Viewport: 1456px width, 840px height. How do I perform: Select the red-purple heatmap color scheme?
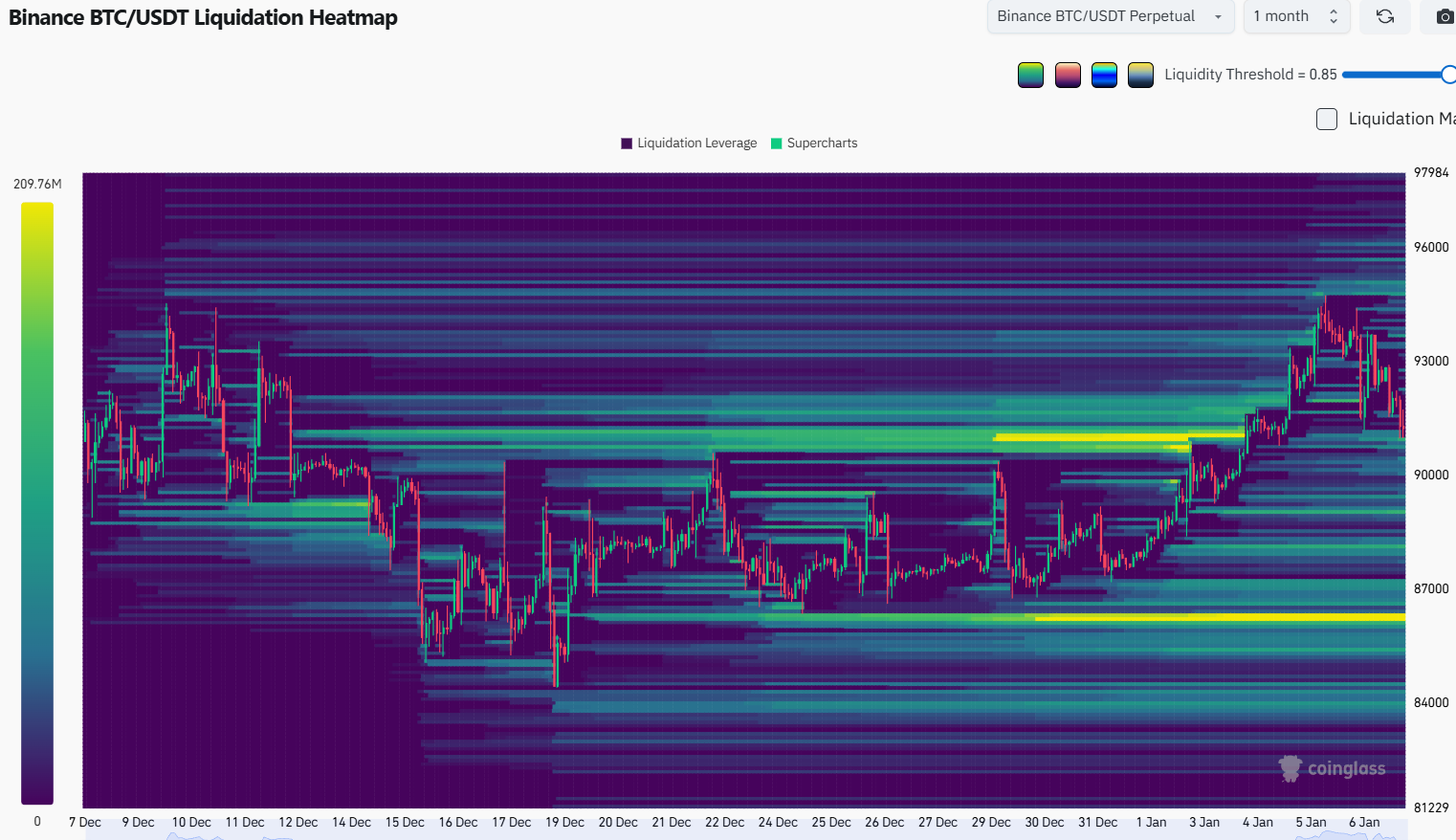coord(1068,75)
